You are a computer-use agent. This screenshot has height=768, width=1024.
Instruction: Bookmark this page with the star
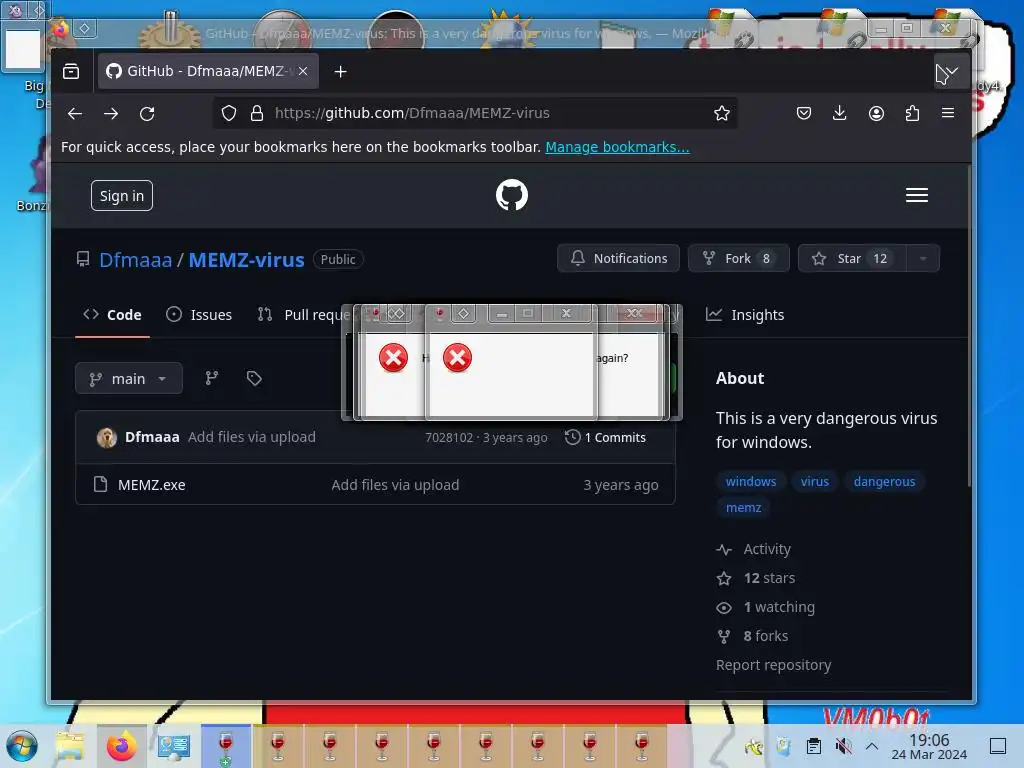(722, 113)
